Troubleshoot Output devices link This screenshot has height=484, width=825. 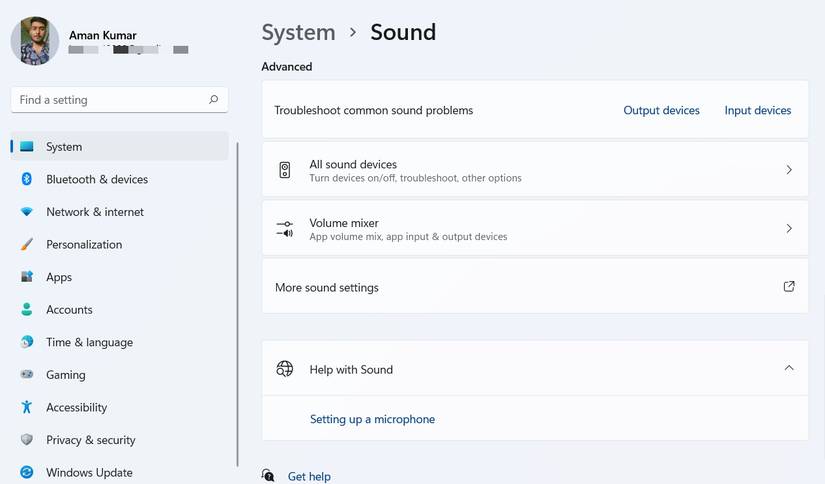(661, 110)
